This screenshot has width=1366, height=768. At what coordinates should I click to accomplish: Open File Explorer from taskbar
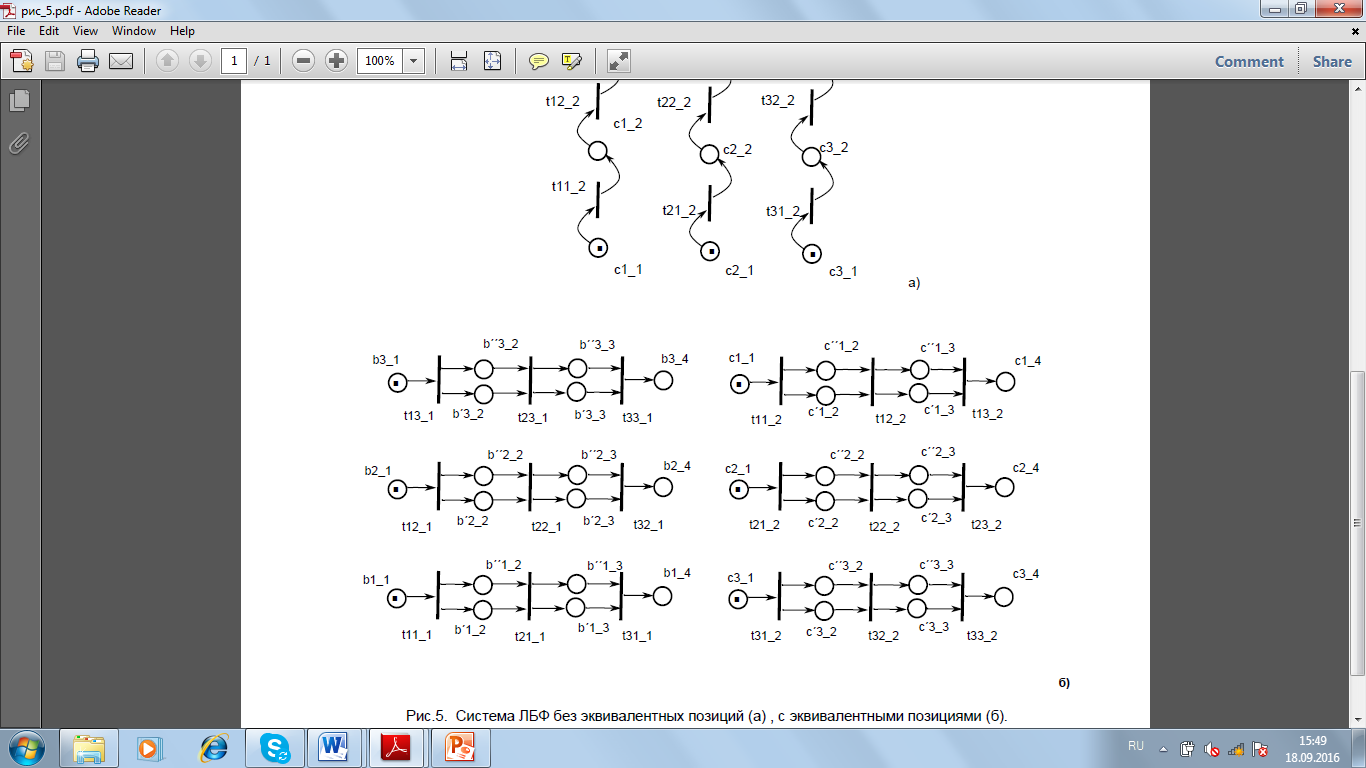(x=89, y=748)
